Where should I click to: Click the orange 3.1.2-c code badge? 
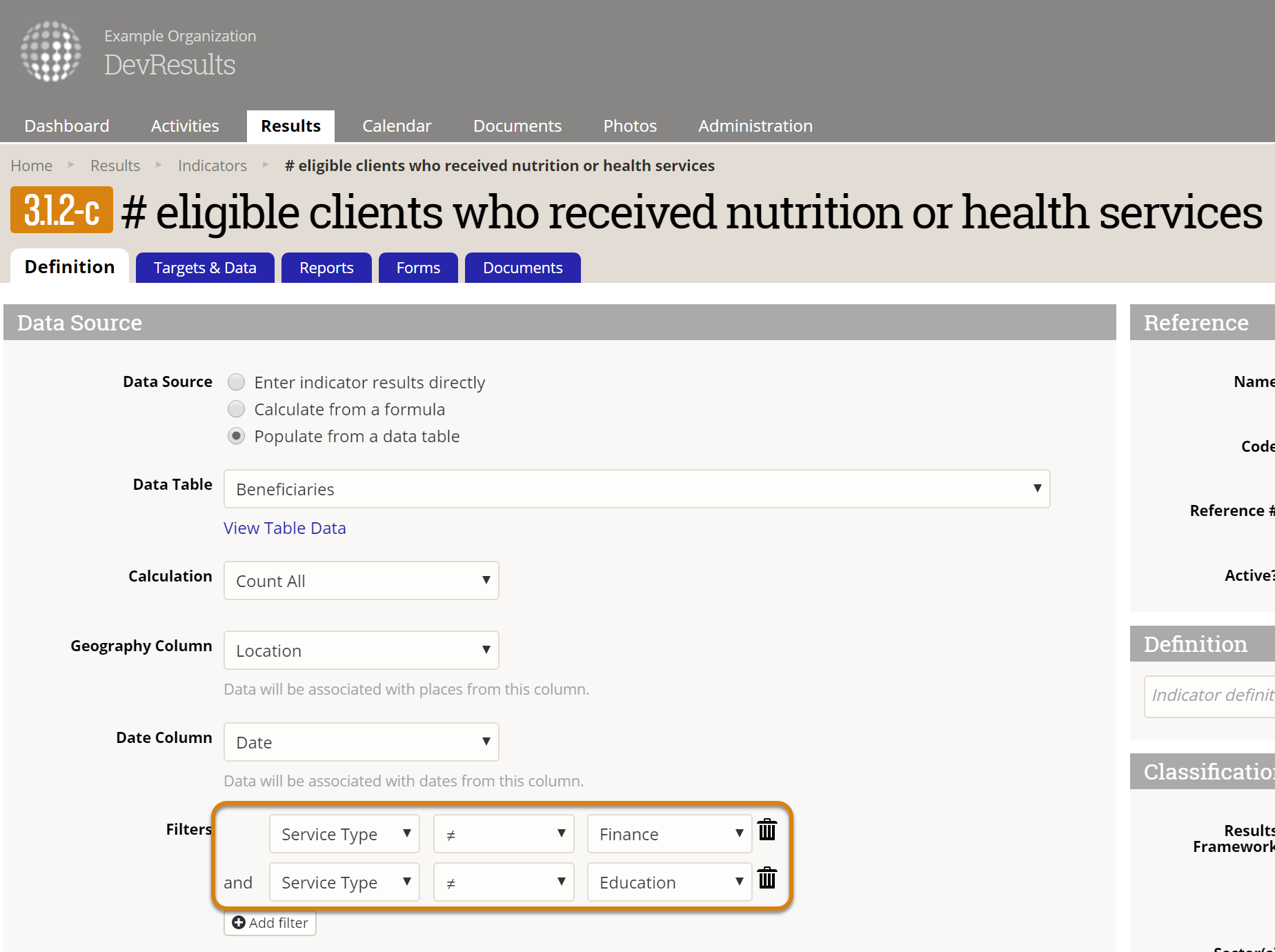pos(61,210)
